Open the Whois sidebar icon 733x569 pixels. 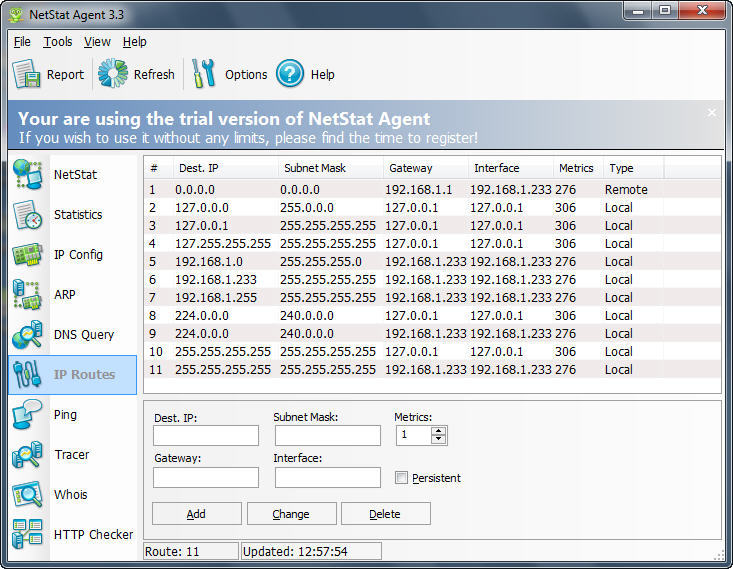coord(28,495)
